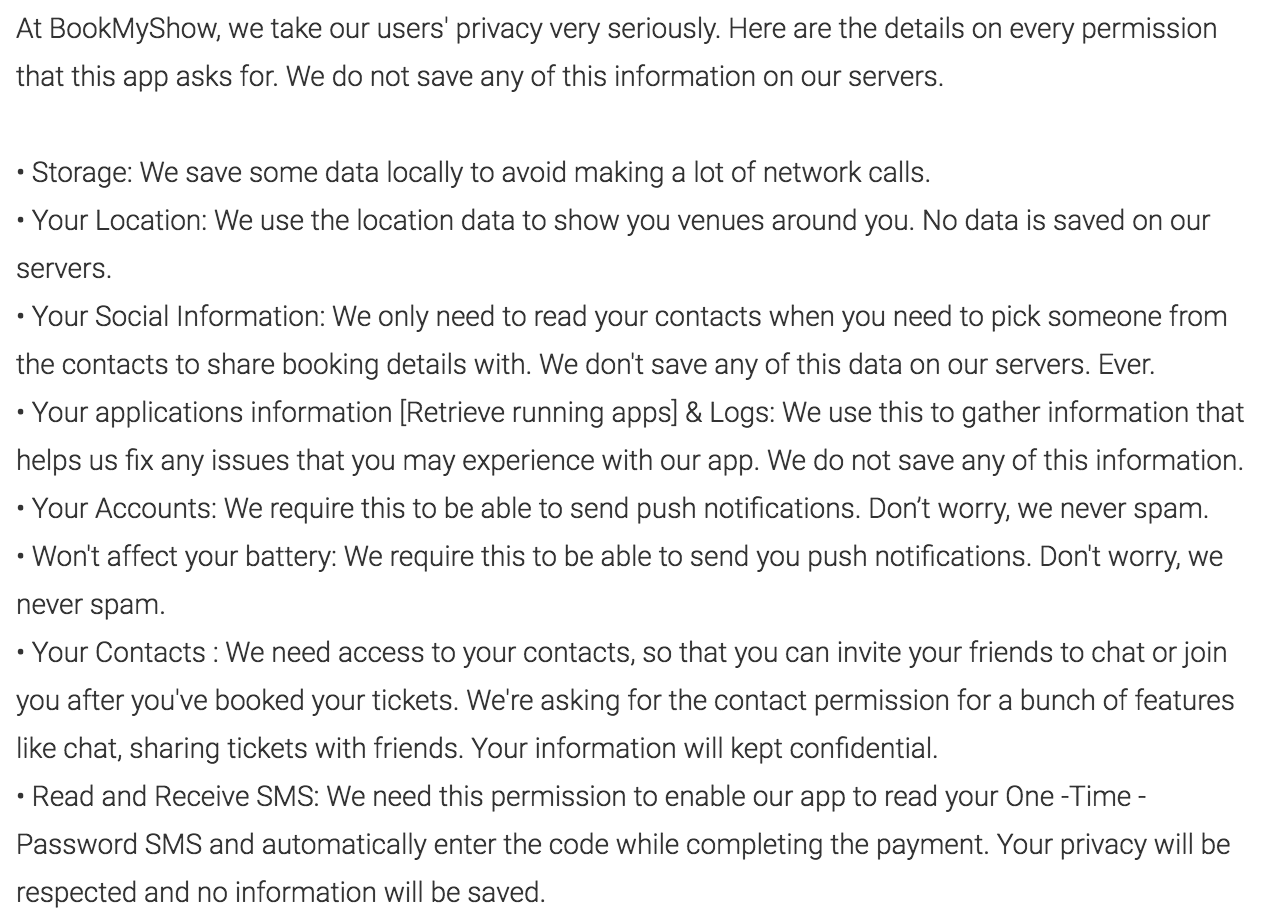Click the "Read and Receive SMS" heading

click(173, 797)
